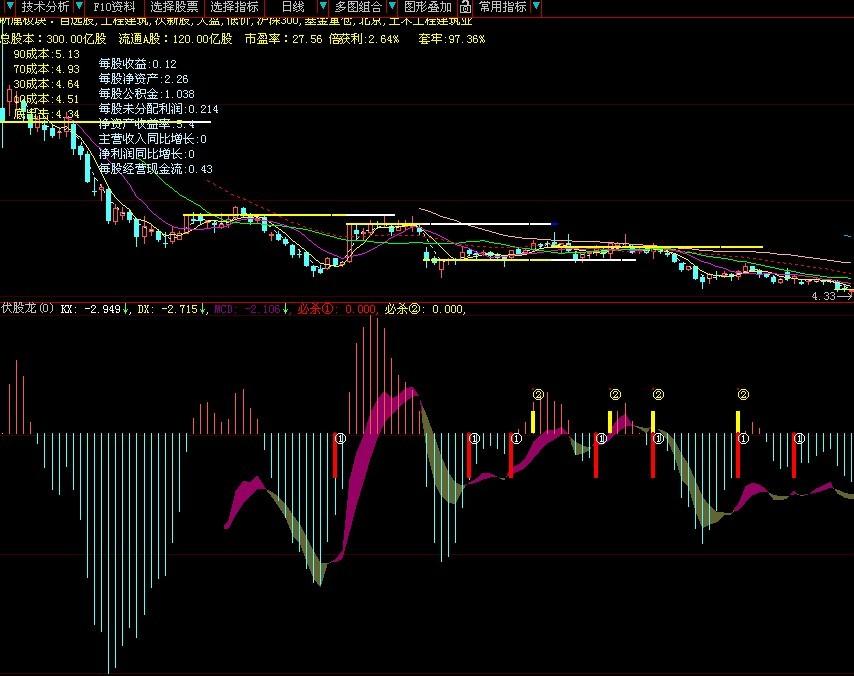
Task: Click the 选择指标 button
Action: click(x=234, y=7)
